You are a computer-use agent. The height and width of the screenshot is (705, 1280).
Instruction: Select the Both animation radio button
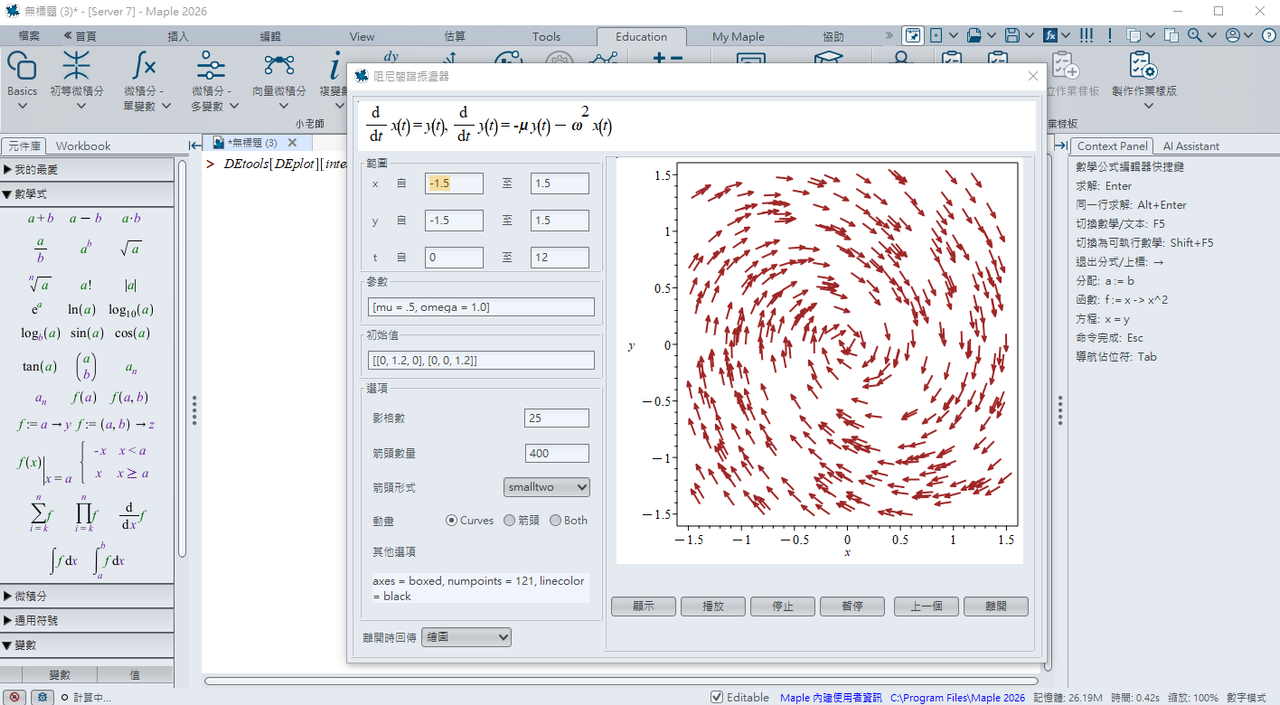click(x=556, y=520)
